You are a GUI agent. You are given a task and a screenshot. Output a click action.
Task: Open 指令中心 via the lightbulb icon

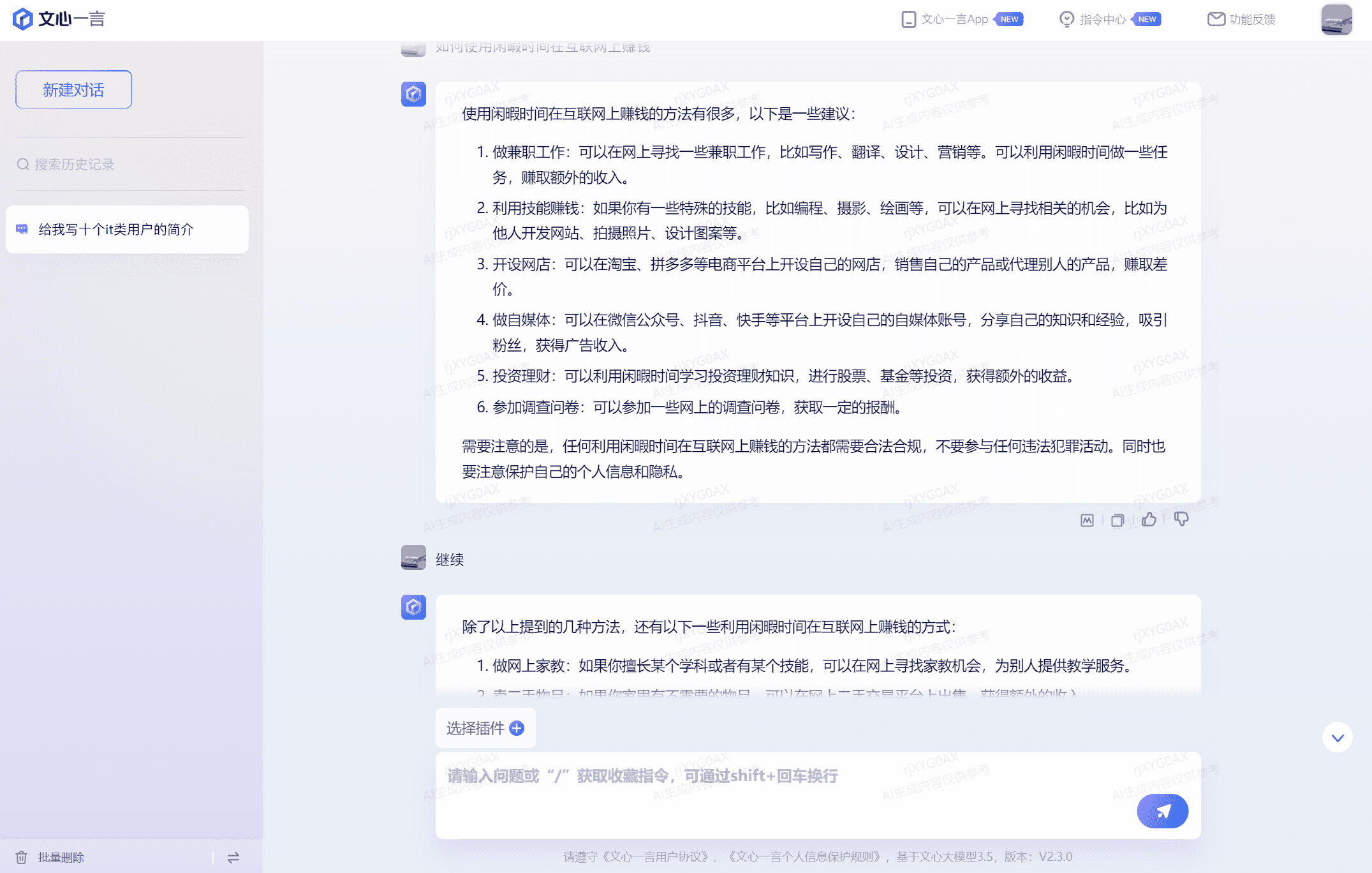tap(1067, 19)
